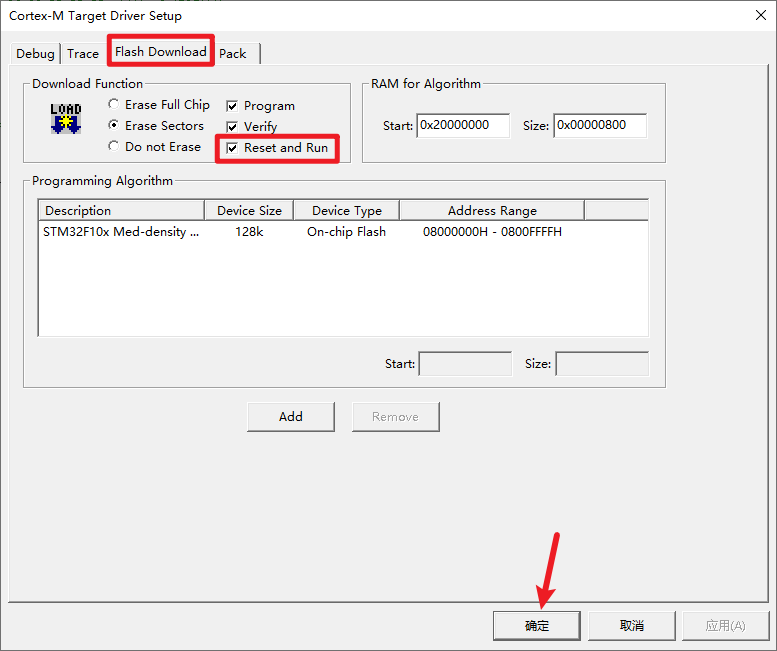Select the Flash Download tab

(161, 52)
